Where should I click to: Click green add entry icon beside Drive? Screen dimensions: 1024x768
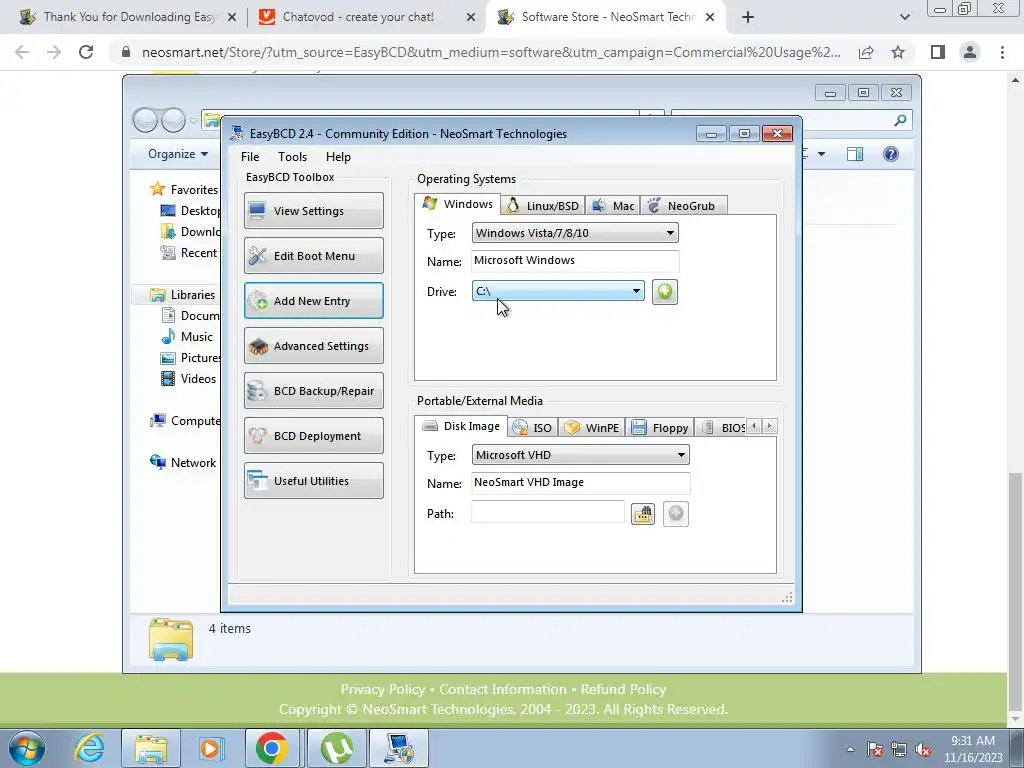664,292
